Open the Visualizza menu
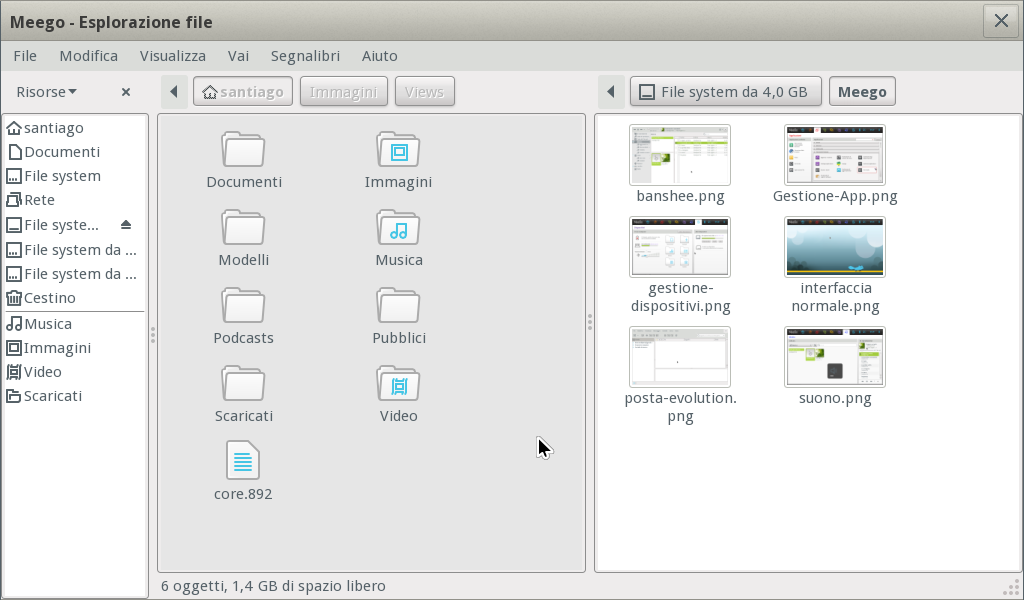Viewport: 1024px width, 600px height. 172,56
